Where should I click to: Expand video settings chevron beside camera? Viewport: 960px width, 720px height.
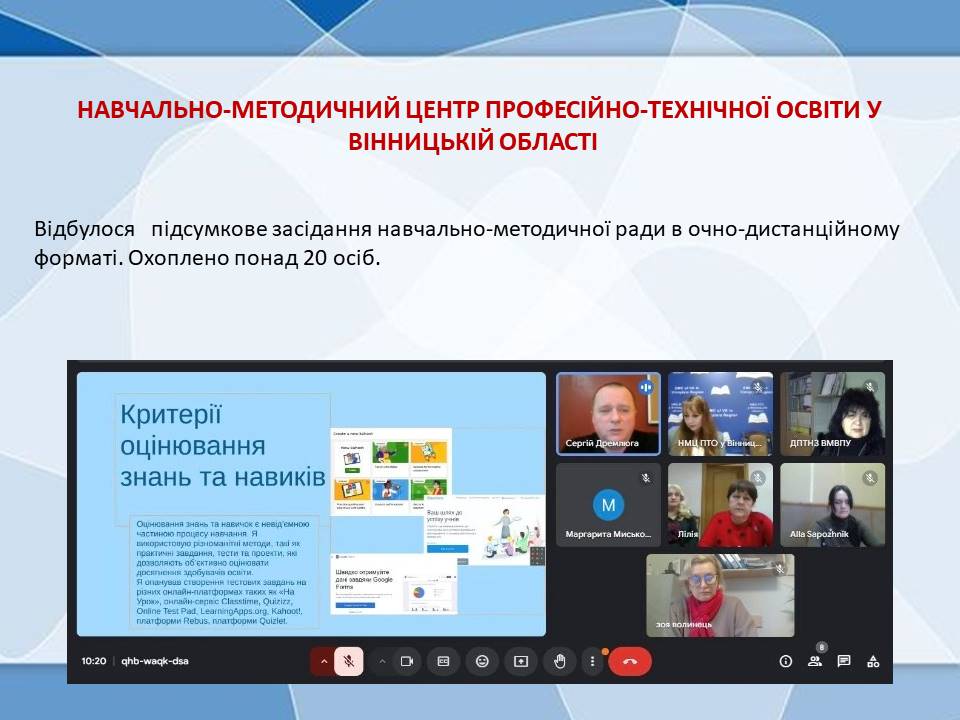381,661
